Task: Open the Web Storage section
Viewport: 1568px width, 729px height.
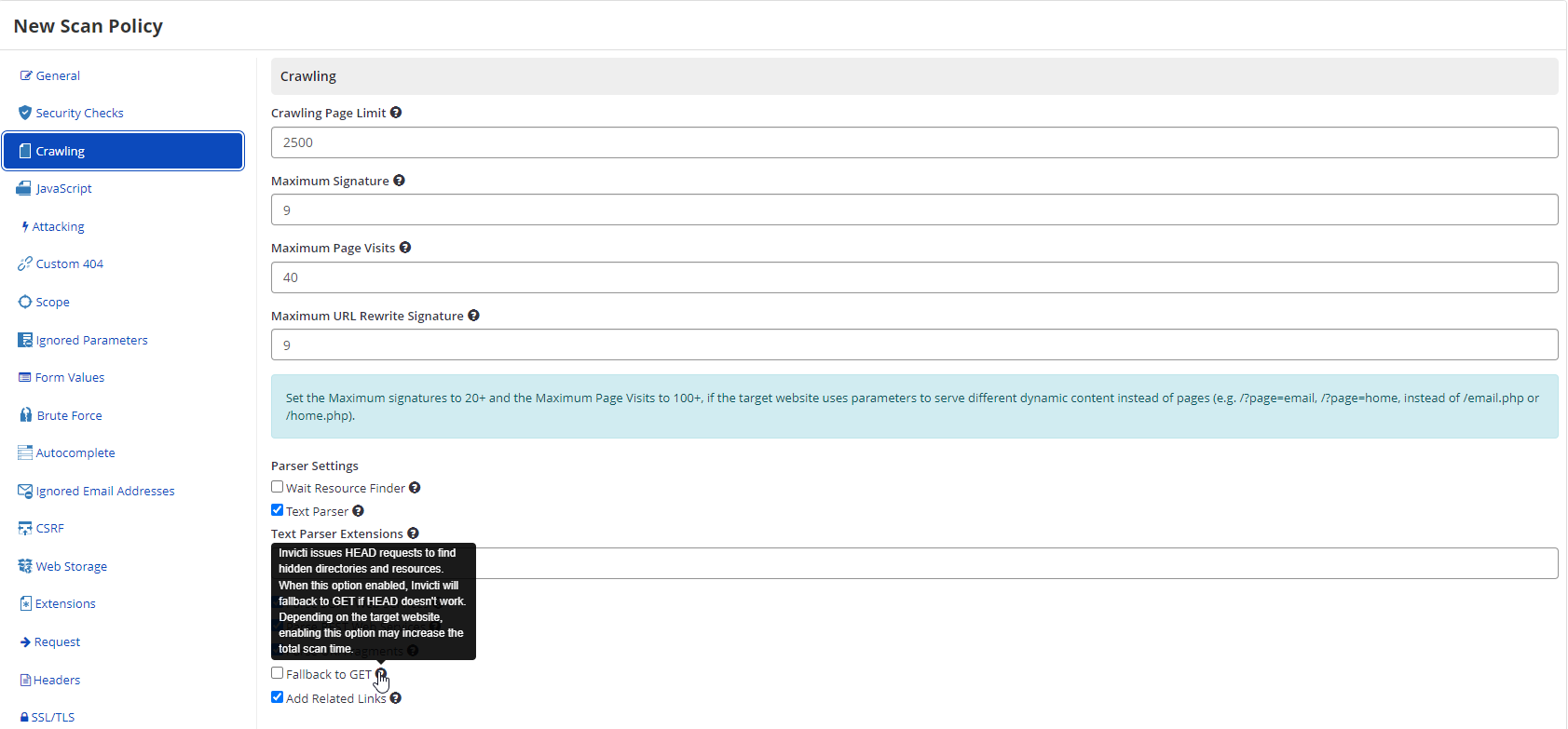Action: [x=71, y=566]
